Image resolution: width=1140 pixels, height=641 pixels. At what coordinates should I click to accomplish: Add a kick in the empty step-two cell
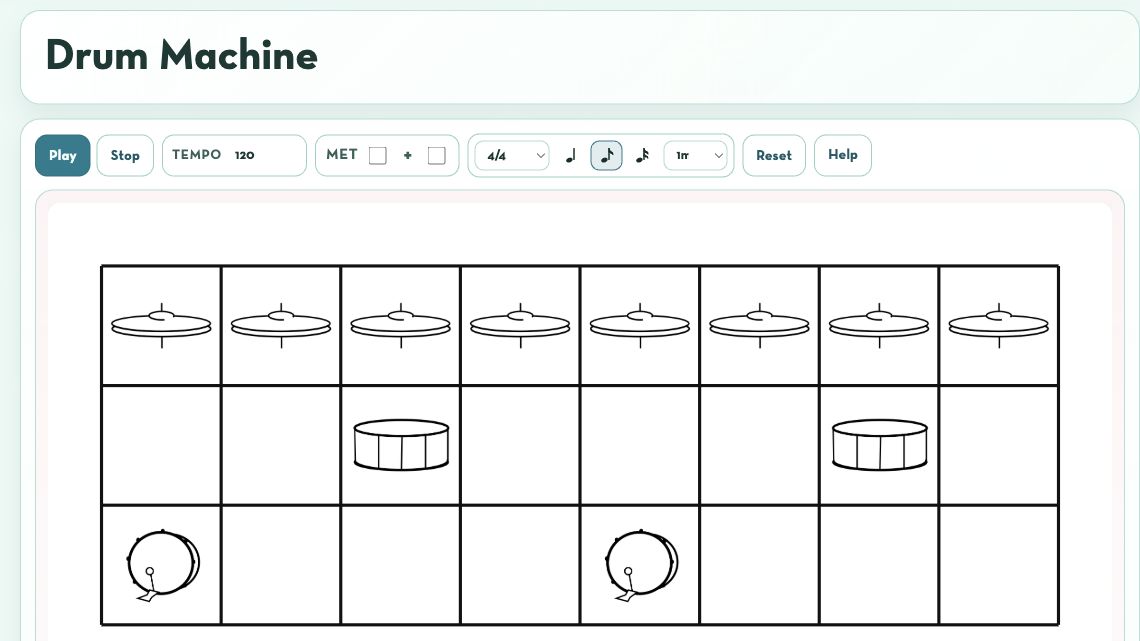(x=281, y=565)
